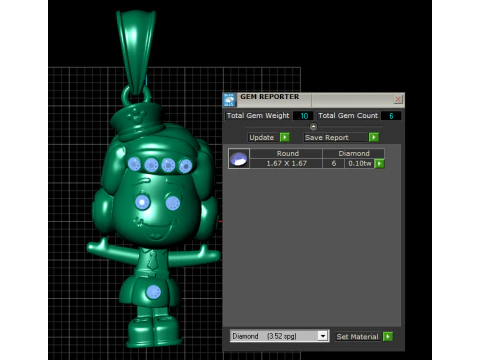480x360 pixels.
Task: Click the green arrow next to Update
Action: point(285,137)
